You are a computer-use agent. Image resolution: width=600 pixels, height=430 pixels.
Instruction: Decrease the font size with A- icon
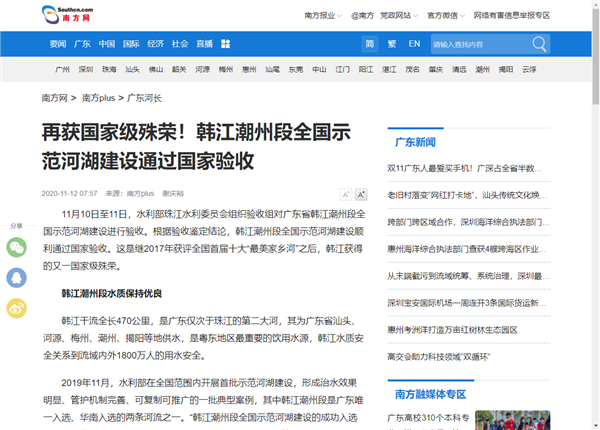[346, 194]
